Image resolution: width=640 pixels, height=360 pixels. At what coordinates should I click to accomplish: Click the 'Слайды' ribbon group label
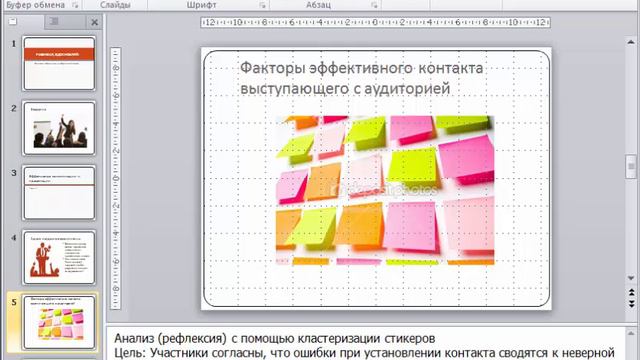[116, 5]
